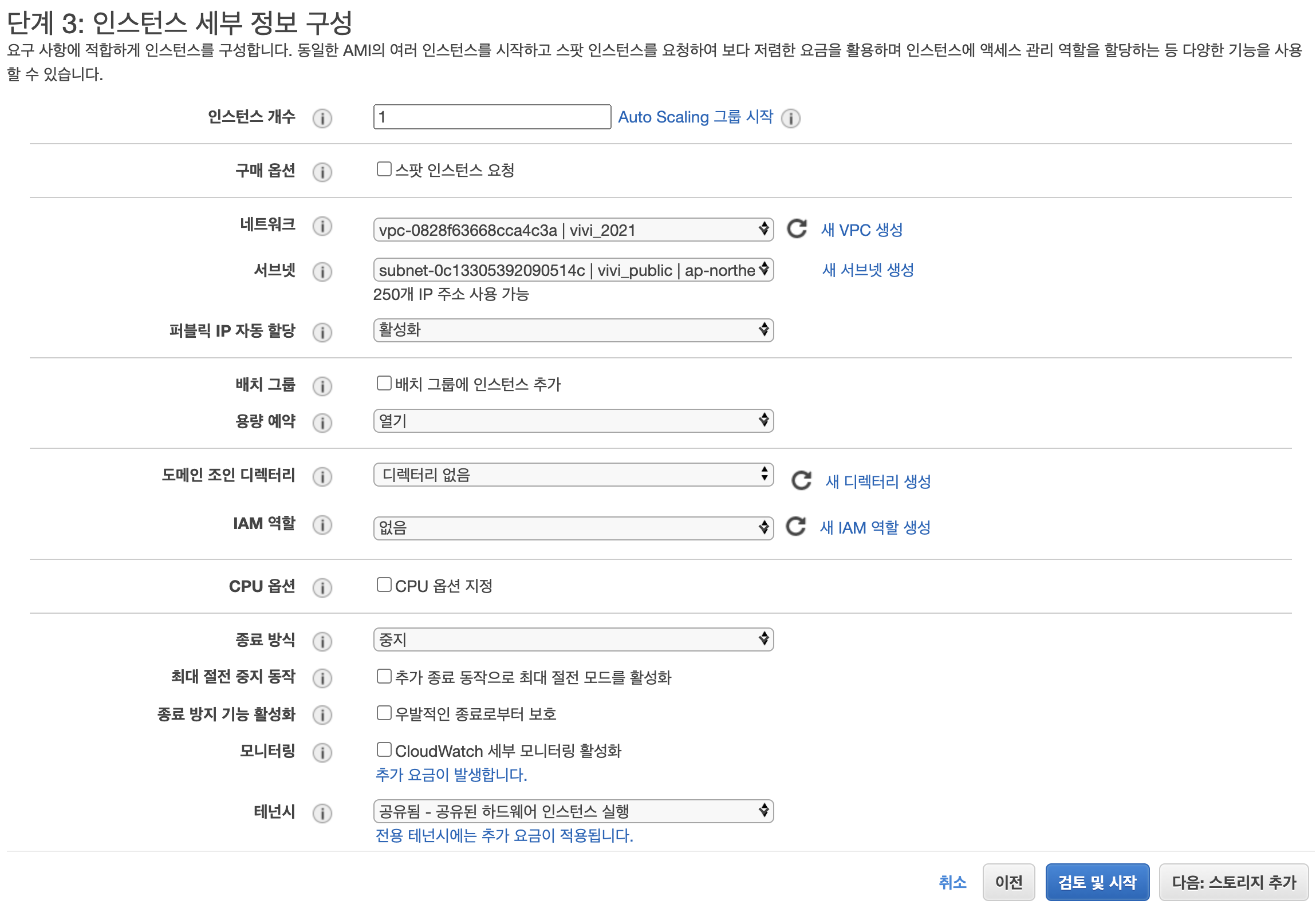This screenshot has width=1316, height=916.
Task: Enable 우발적인 종료로부터 보호 checkbox
Action: [384, 713]
